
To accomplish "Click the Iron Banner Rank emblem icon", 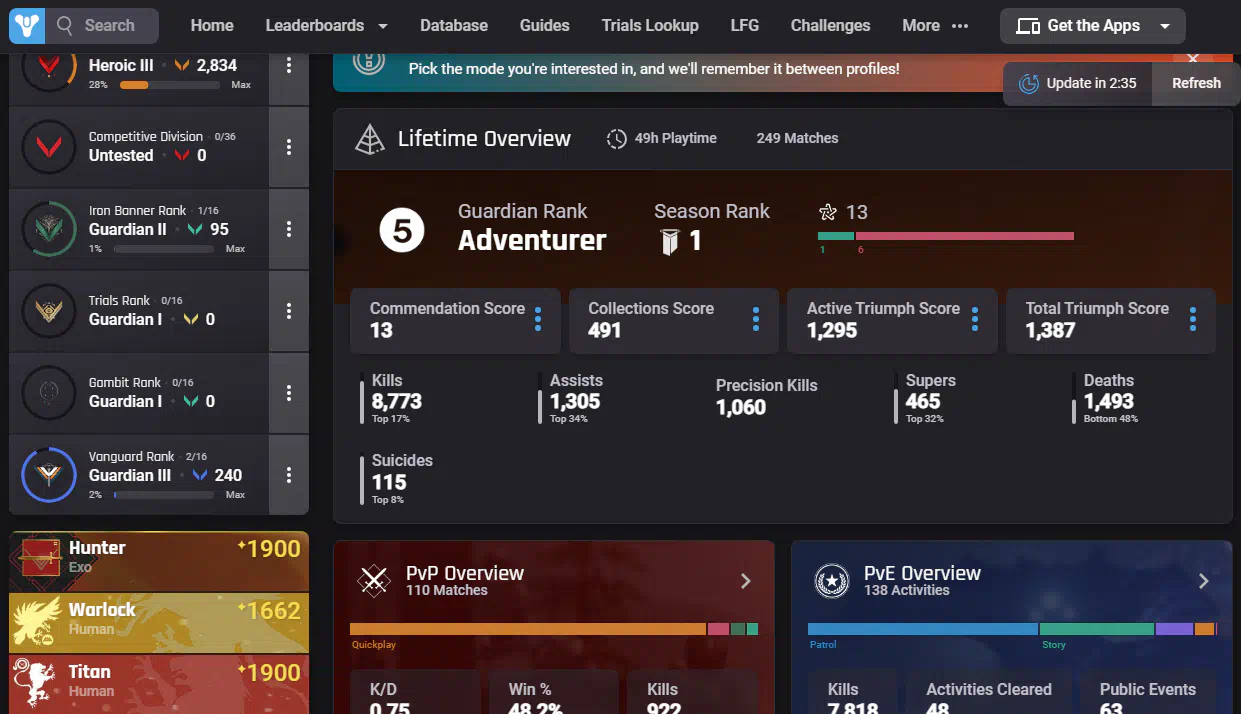I will 49,229.
